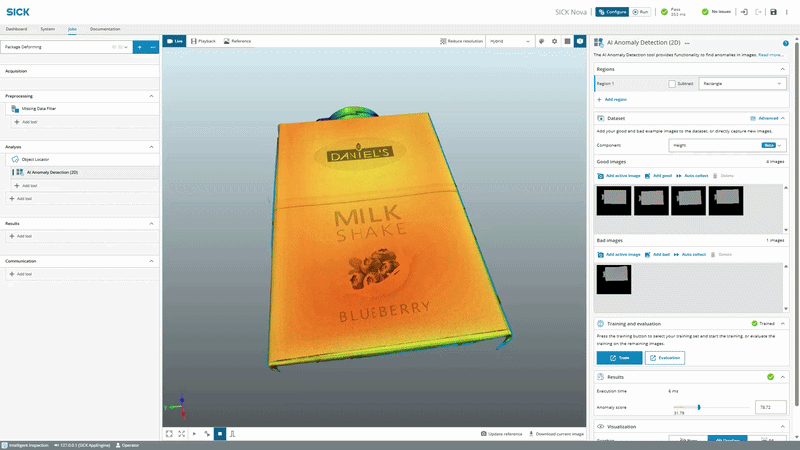Open the Hybrid view mode dropdown
The width and height of the screenshot is (800, 450).
510,41
